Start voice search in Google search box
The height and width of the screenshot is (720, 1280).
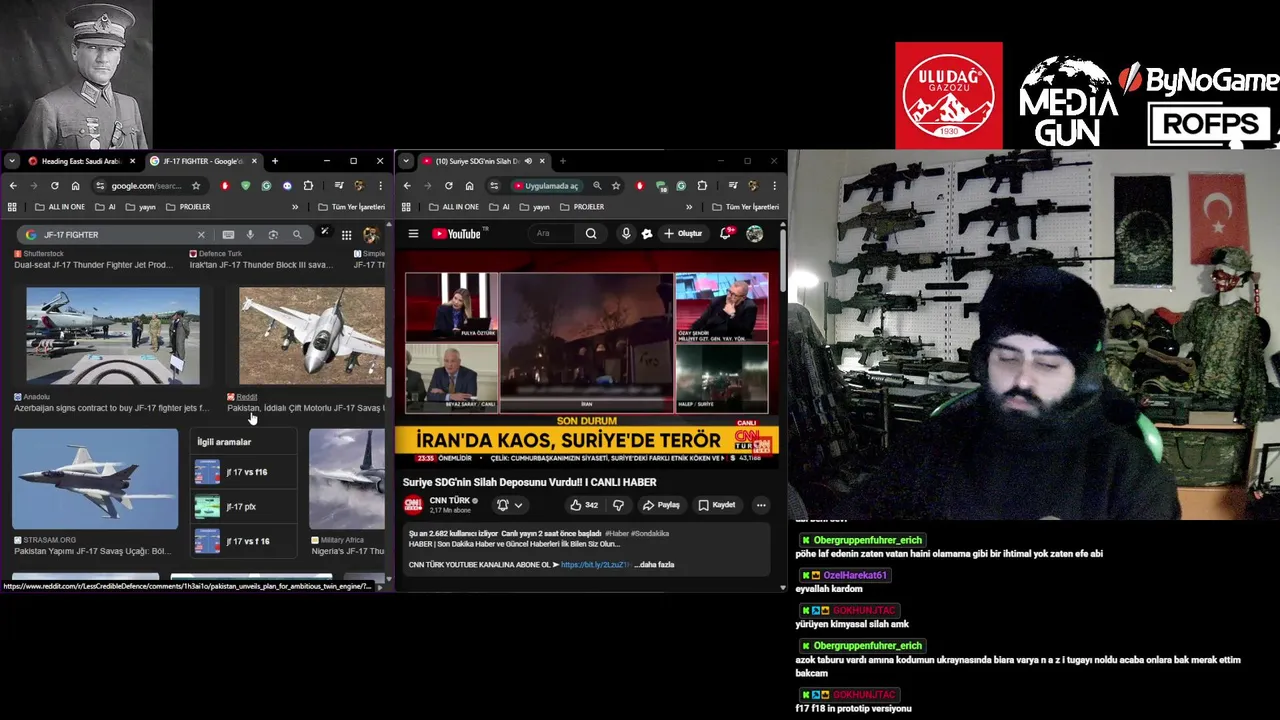(x=250, y=235)
